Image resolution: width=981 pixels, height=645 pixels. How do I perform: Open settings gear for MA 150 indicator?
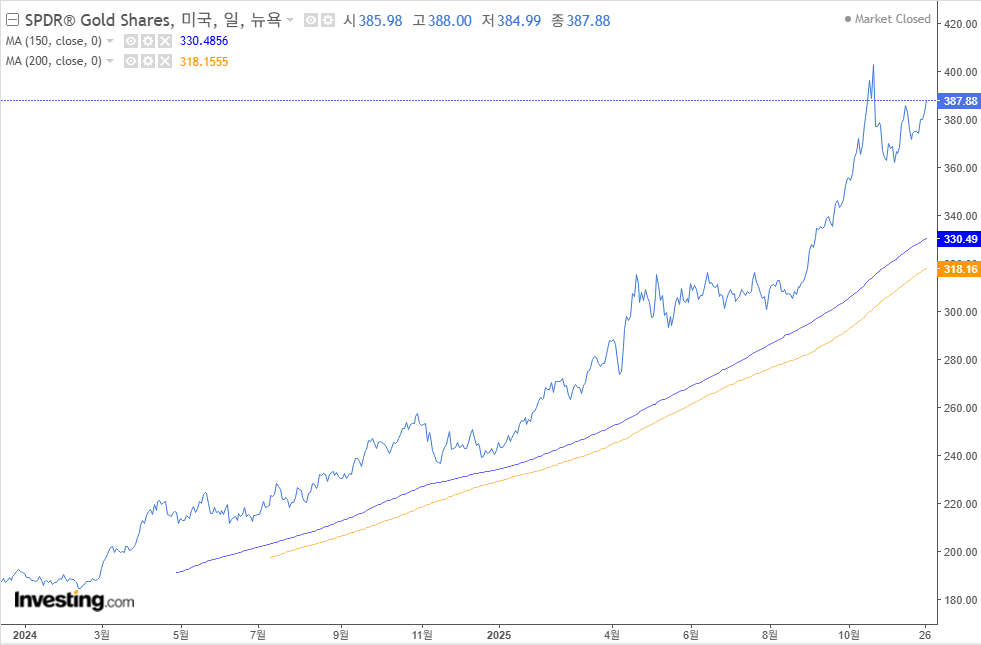point(148,41)
